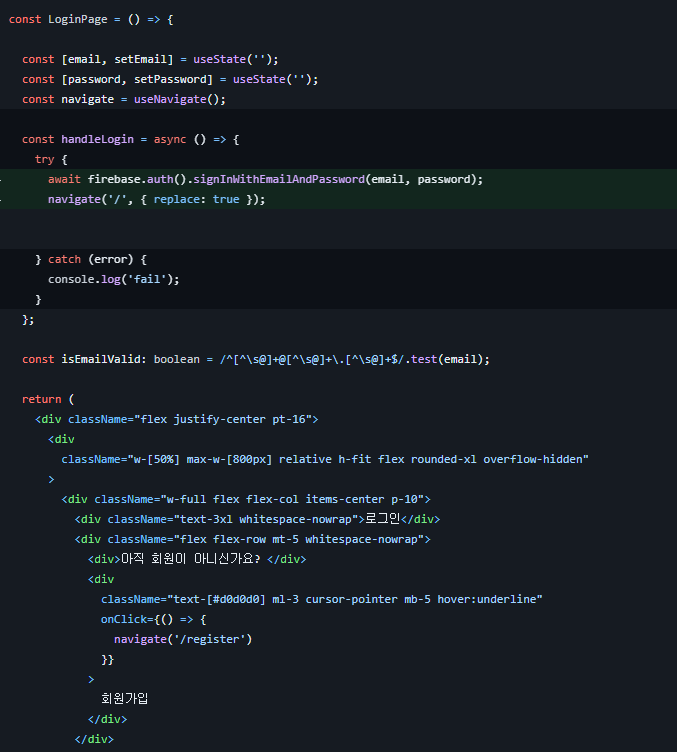Click the isEmailValid variable name
The image size is (677, 752).
101,360
